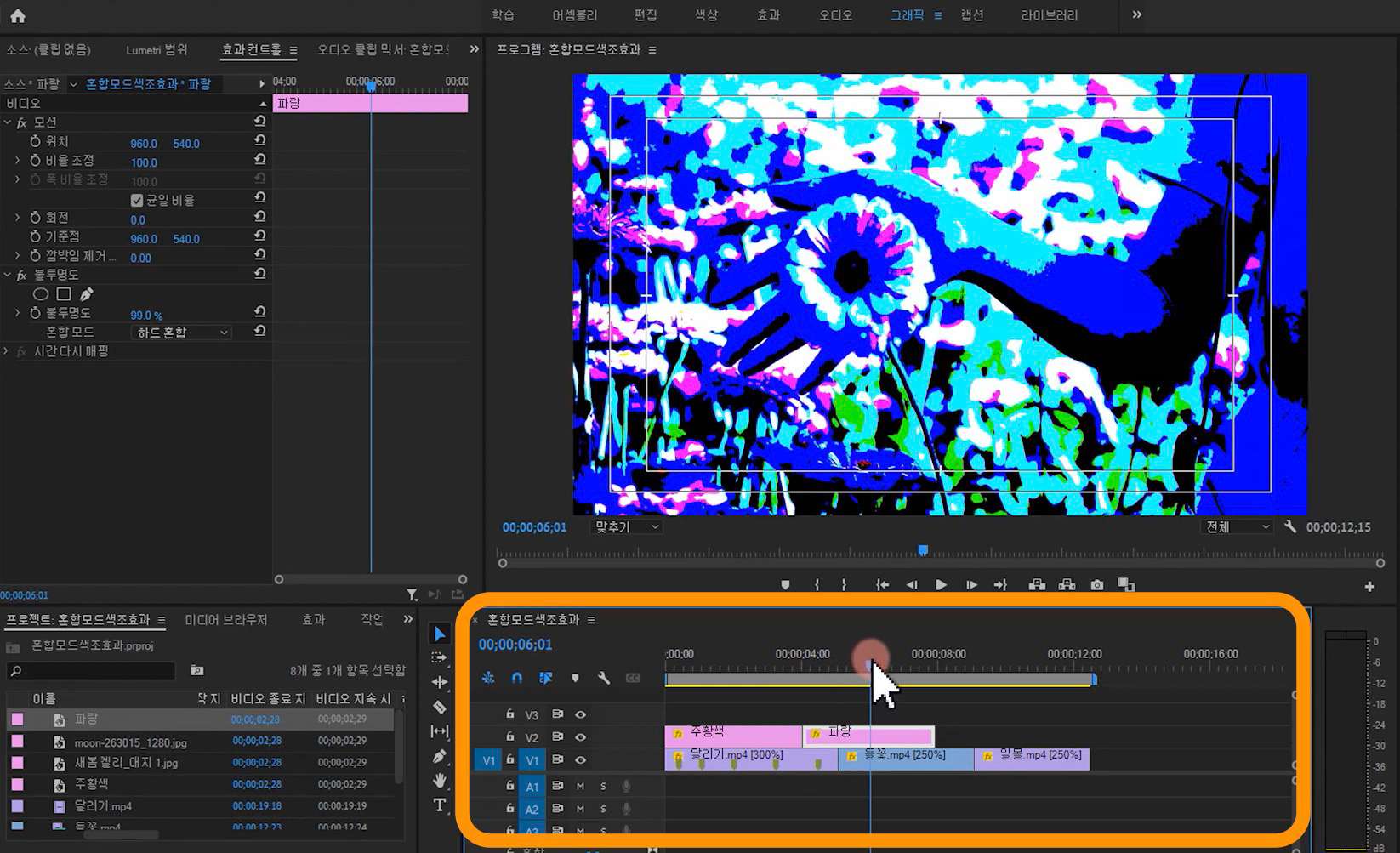This screenshot has height=853, width=1400.
Task: Switch to the Hand tool
Action: click(x=440, y=781)
